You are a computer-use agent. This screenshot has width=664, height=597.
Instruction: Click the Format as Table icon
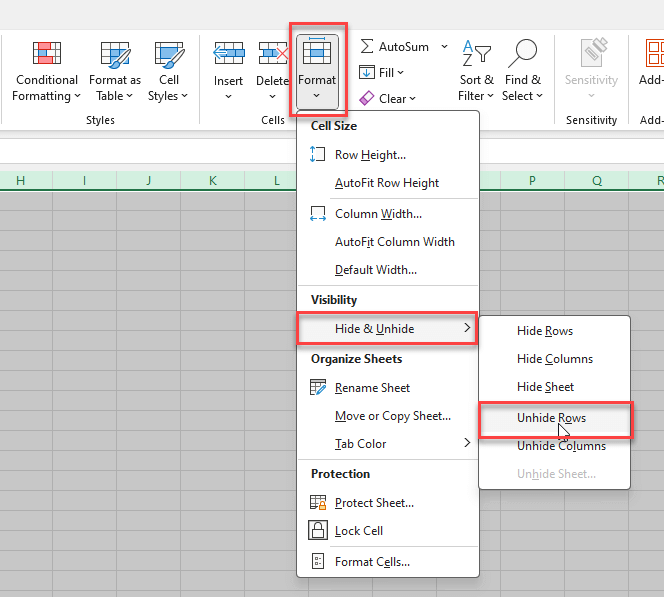click(x=115, y=55)
